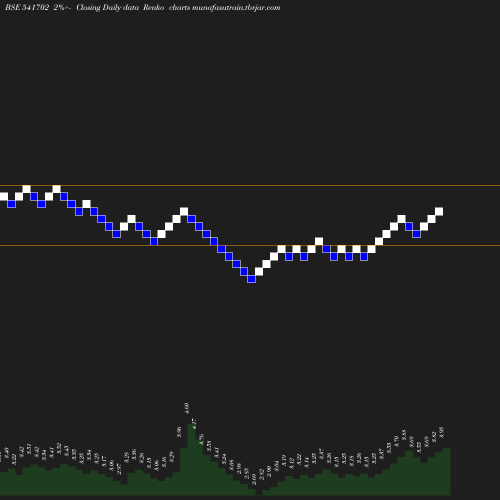Click the value label 3.96 just left of the peak
The height and width of the screenshot is (500, 500).
tap(179, 432)
